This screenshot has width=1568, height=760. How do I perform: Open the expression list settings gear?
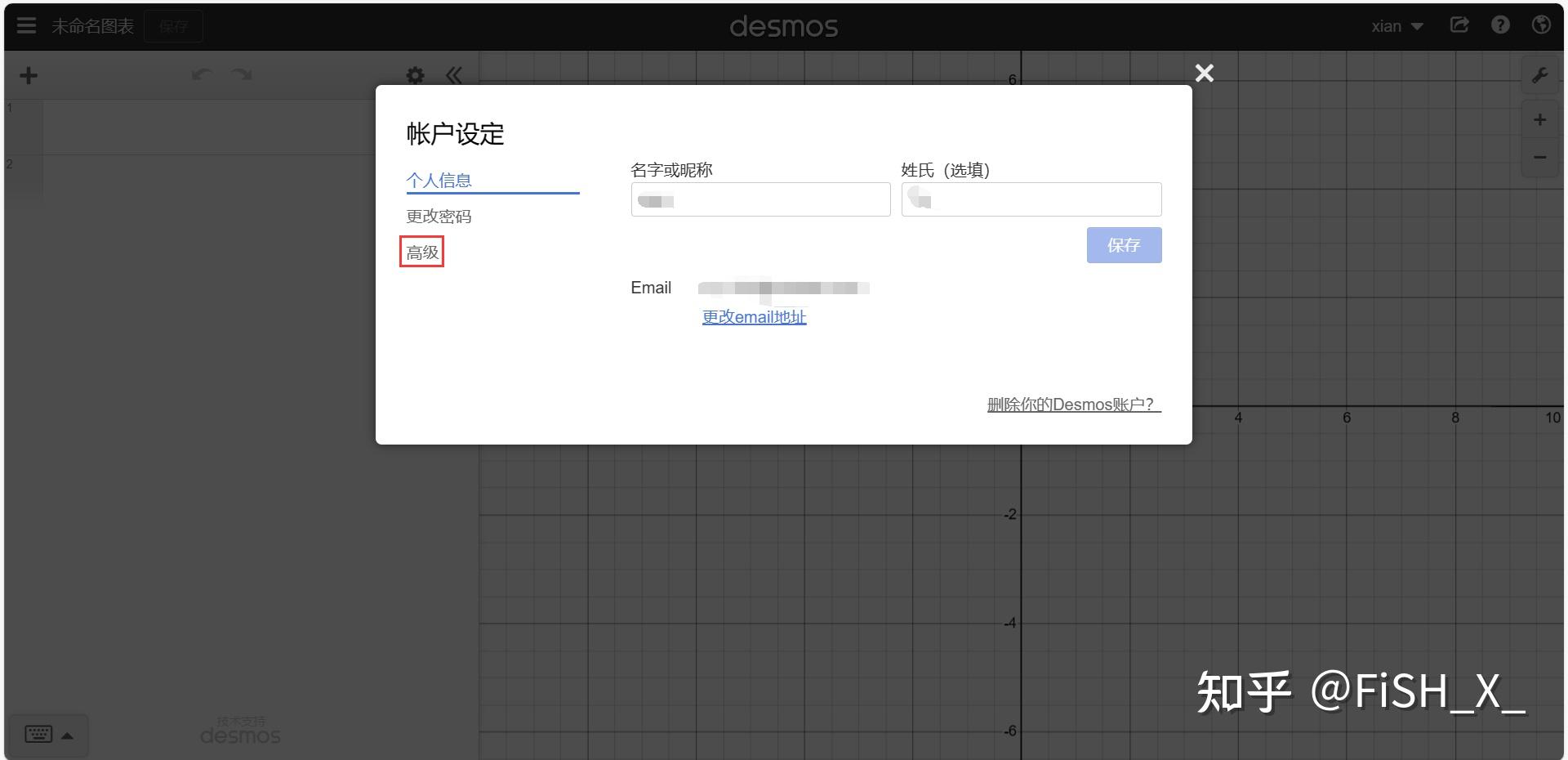(x=416, y=75)
